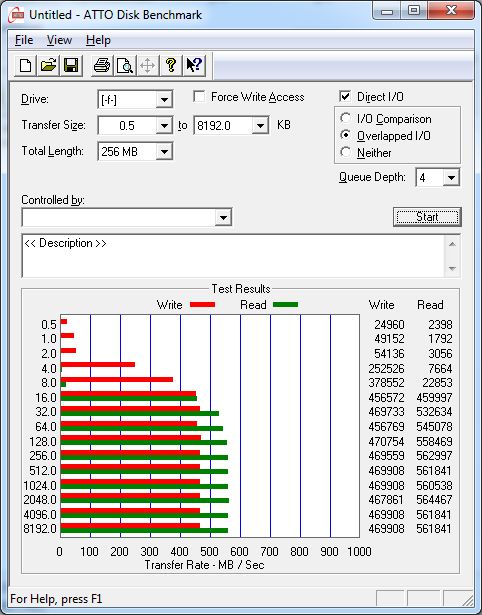The width and height of the screenshot is (482, 615).
Task: Click the yellow question mark About icon
Action: [x=171, y=65]
